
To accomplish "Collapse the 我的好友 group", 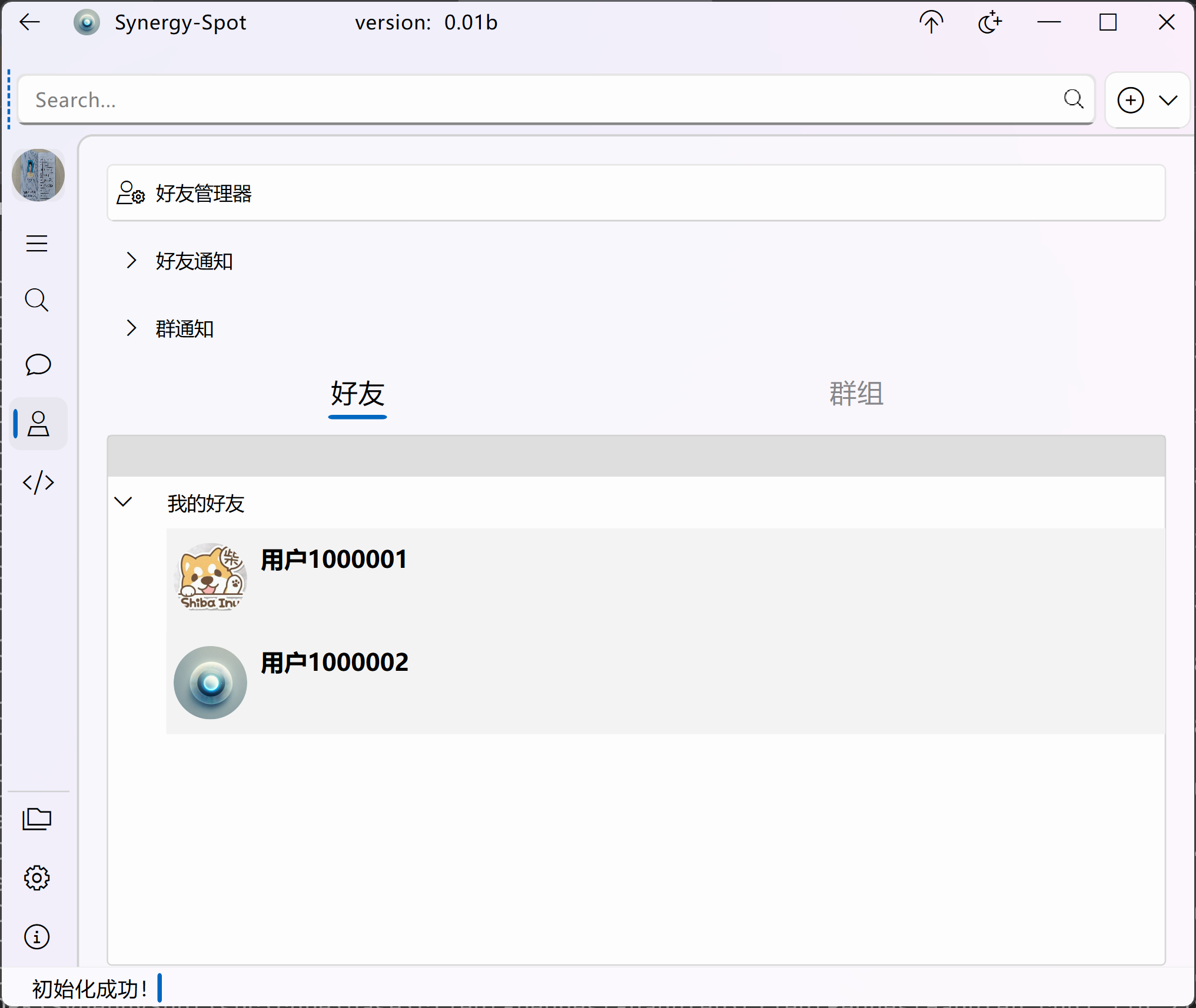I will pyautogui.click(x=124, y=503).
